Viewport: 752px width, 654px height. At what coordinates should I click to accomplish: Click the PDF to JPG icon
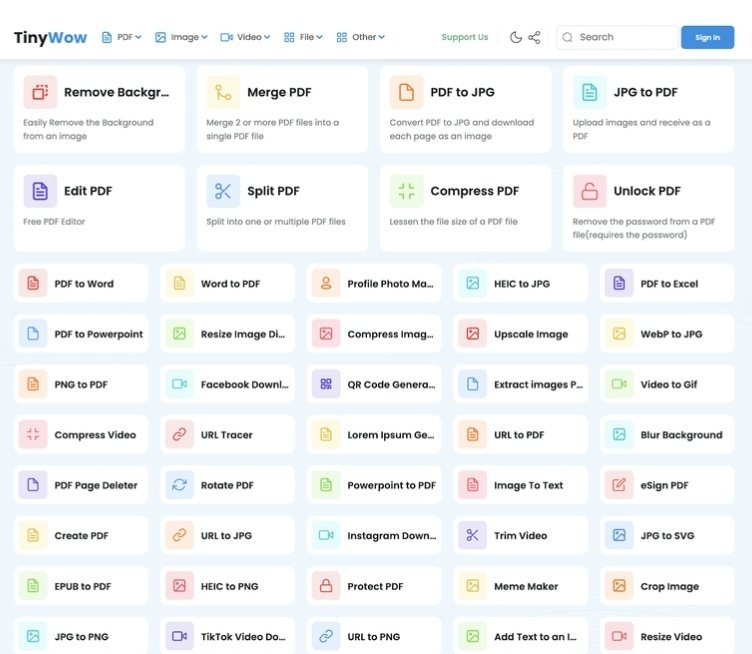(406, 92)
